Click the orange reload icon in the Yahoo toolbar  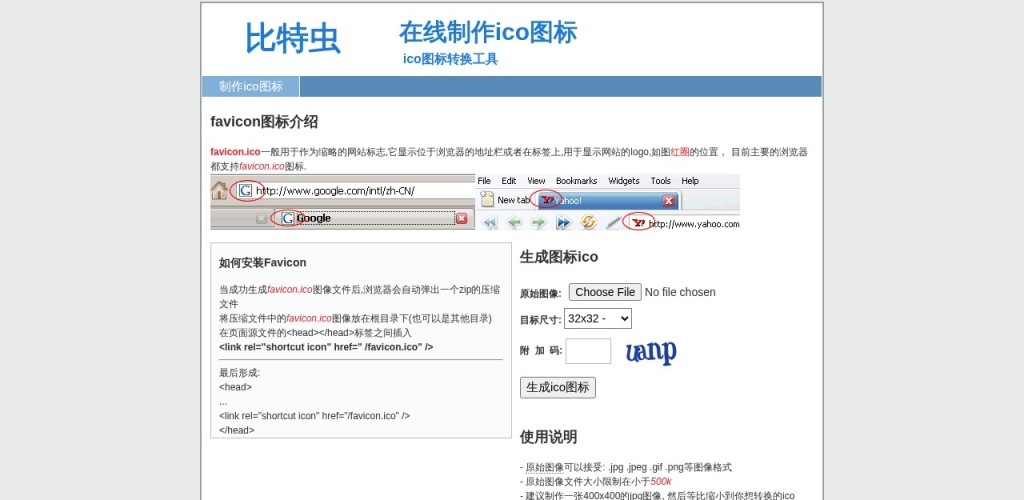coord(589,222)
